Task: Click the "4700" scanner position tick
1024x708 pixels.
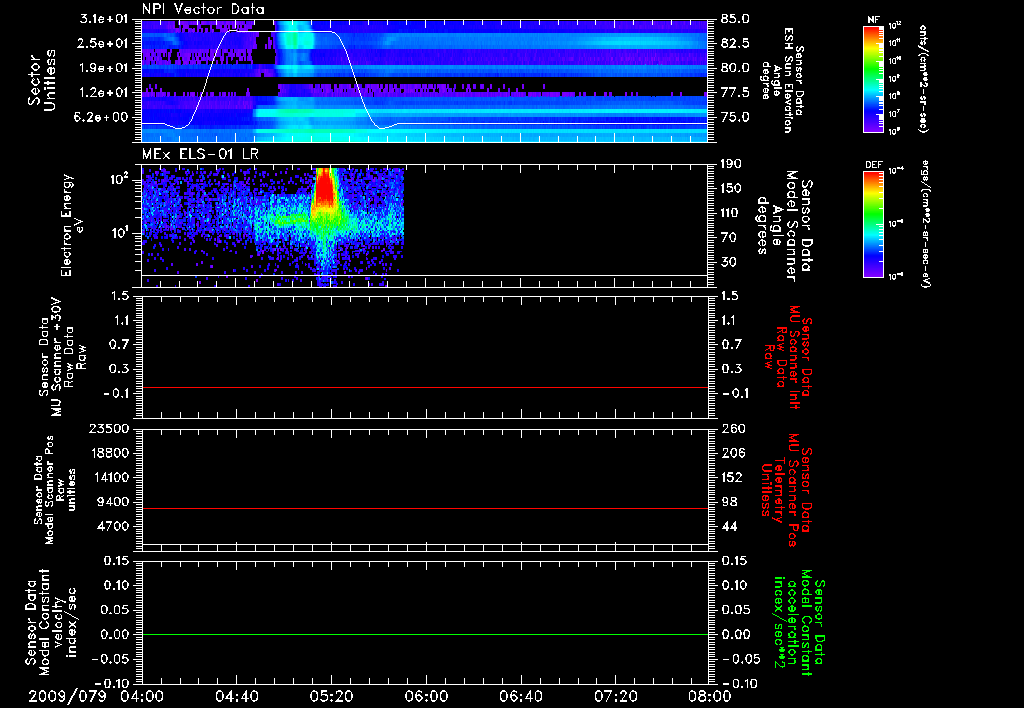Action: coord(113,526)
